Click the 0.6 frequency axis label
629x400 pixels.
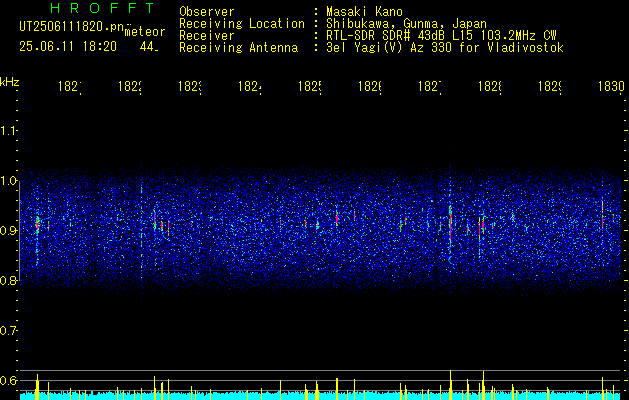[x=8, y=380]
